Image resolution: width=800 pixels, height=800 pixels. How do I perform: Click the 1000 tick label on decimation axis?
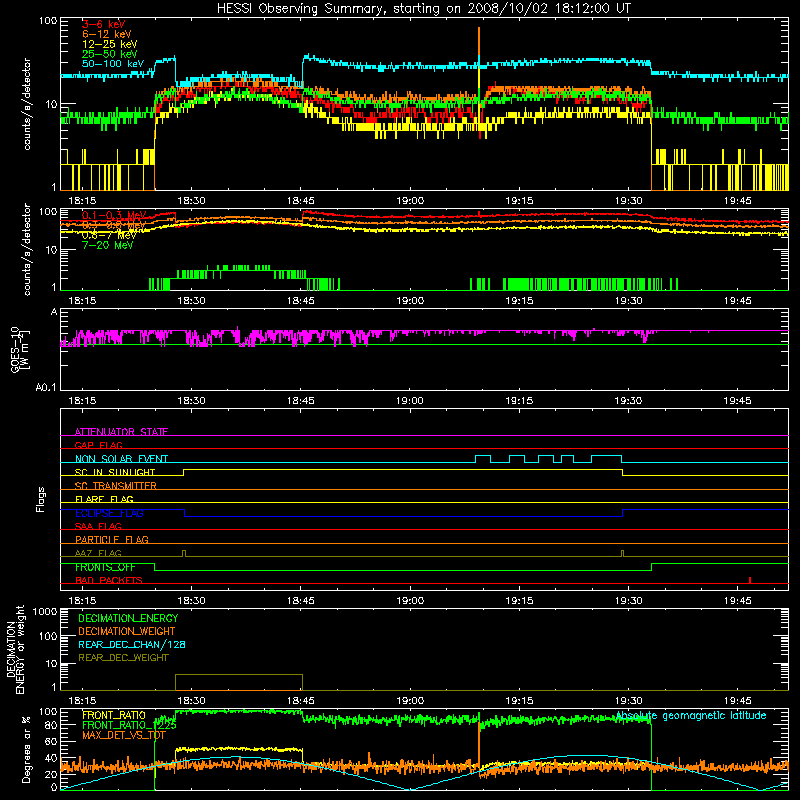[x=45, y=611]
